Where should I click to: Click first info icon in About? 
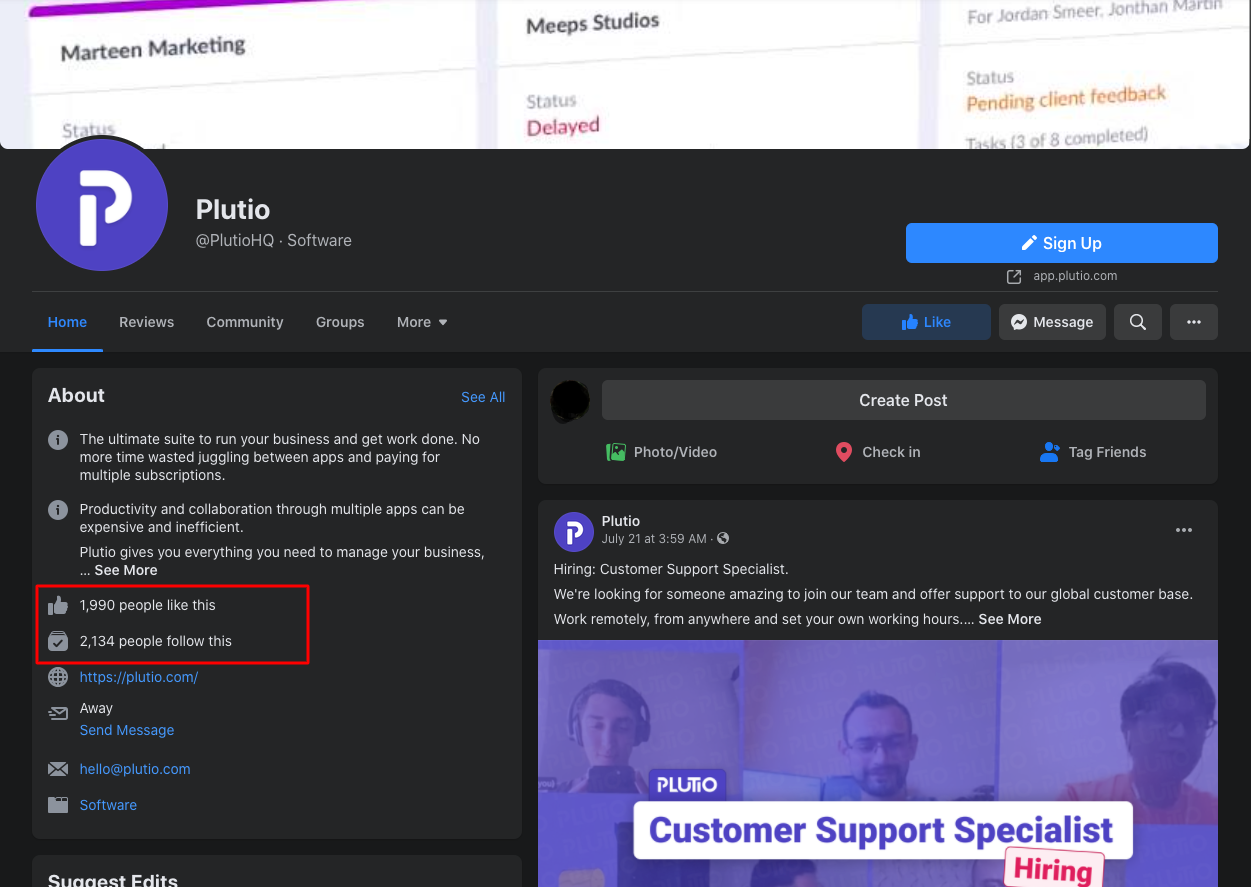(x=58, y=440)
